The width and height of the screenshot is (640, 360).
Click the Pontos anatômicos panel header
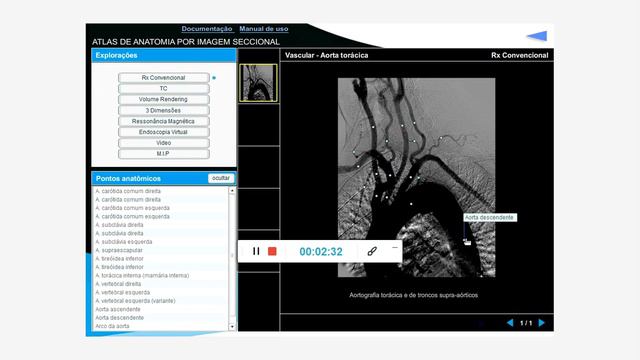(164, 178)
